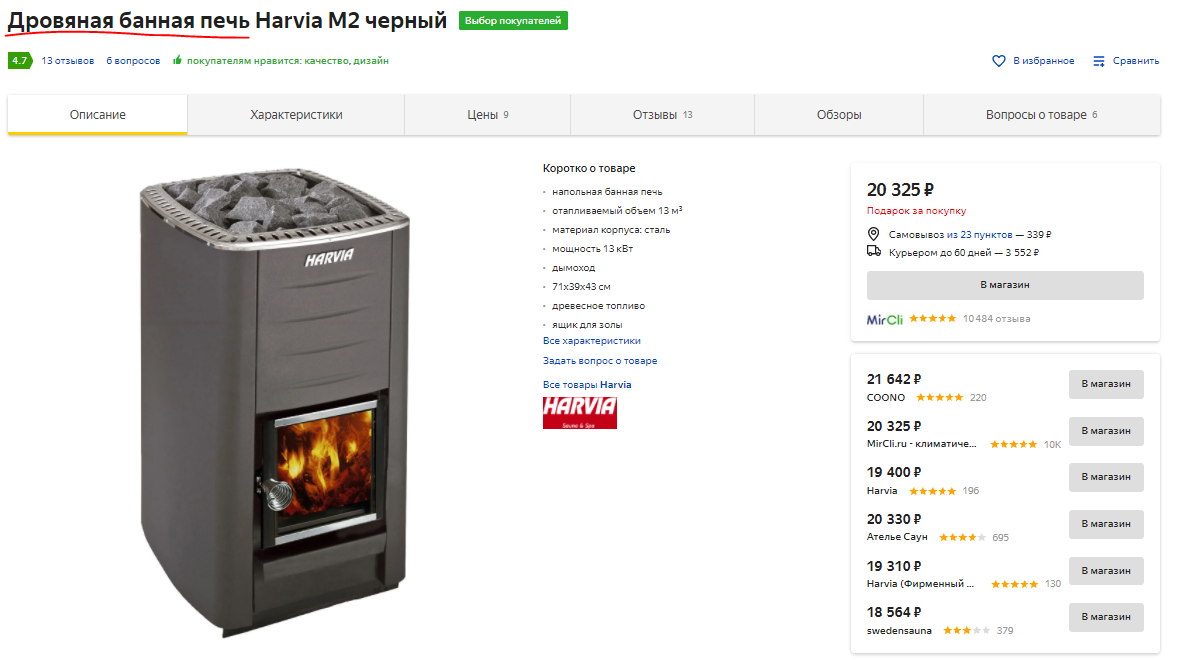Click В магазин button for 20 325 ₽ main offer
Image resolution: width=1179 pixels, height=660 pixels.
[x=1005, y=285]
